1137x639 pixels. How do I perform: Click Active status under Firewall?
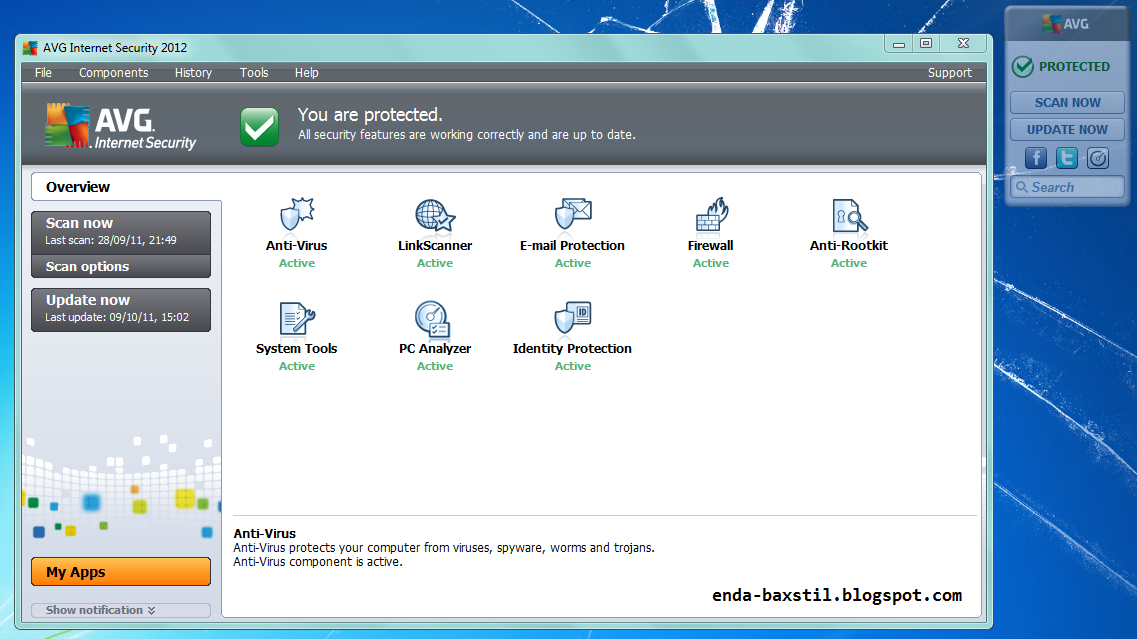[711, 263]
